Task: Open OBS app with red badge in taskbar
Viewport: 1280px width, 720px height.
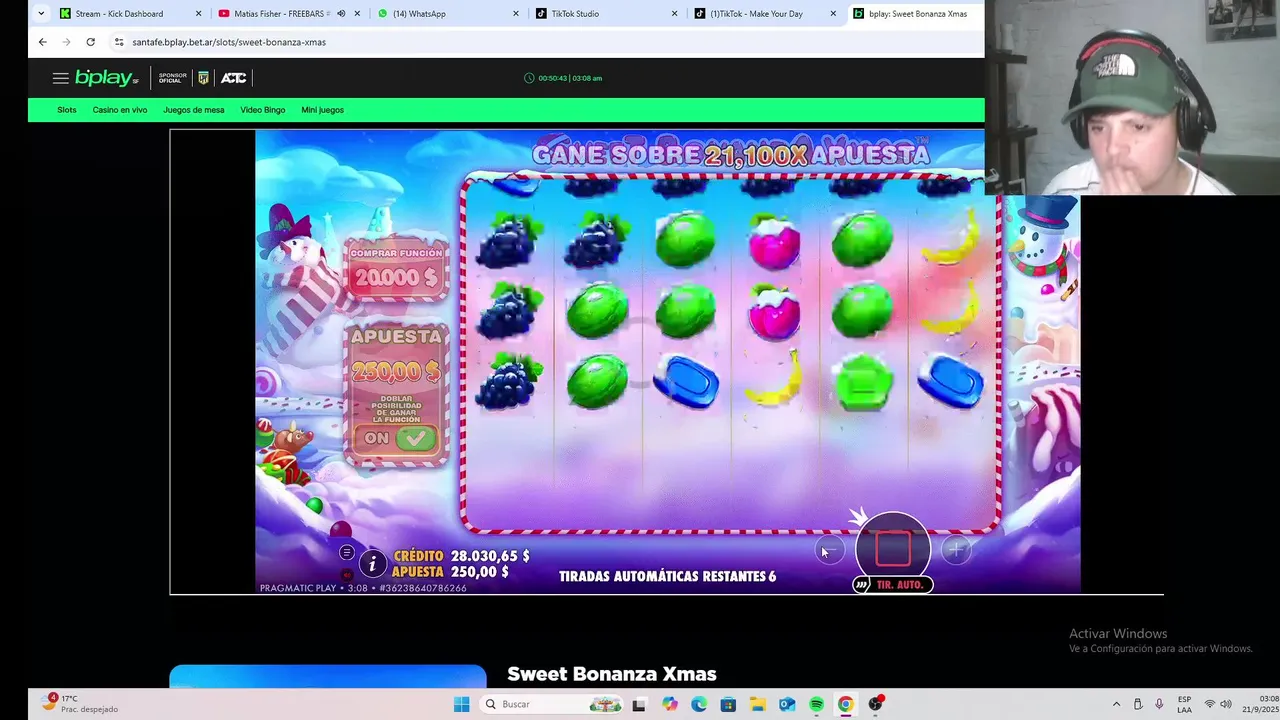Action: [876, 704]
